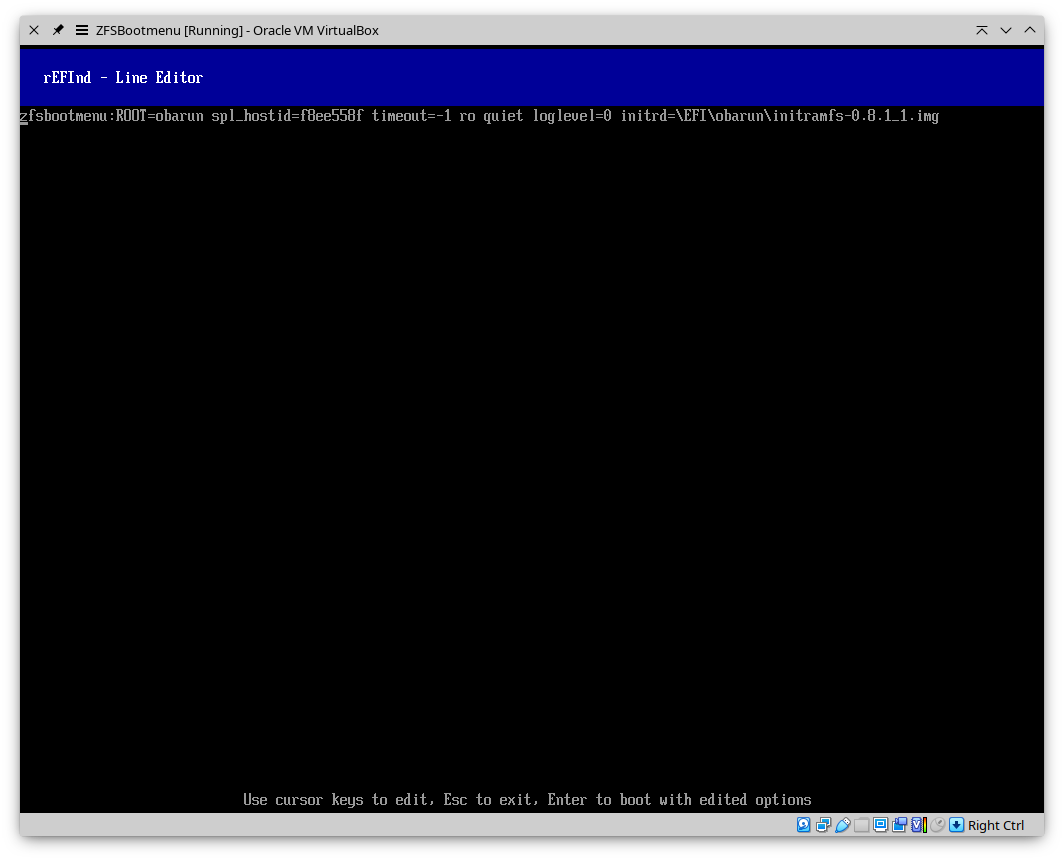The height and width of the screenshot is (860, 1064).
Task: Click the quiet option text
Action: [503, 116]
